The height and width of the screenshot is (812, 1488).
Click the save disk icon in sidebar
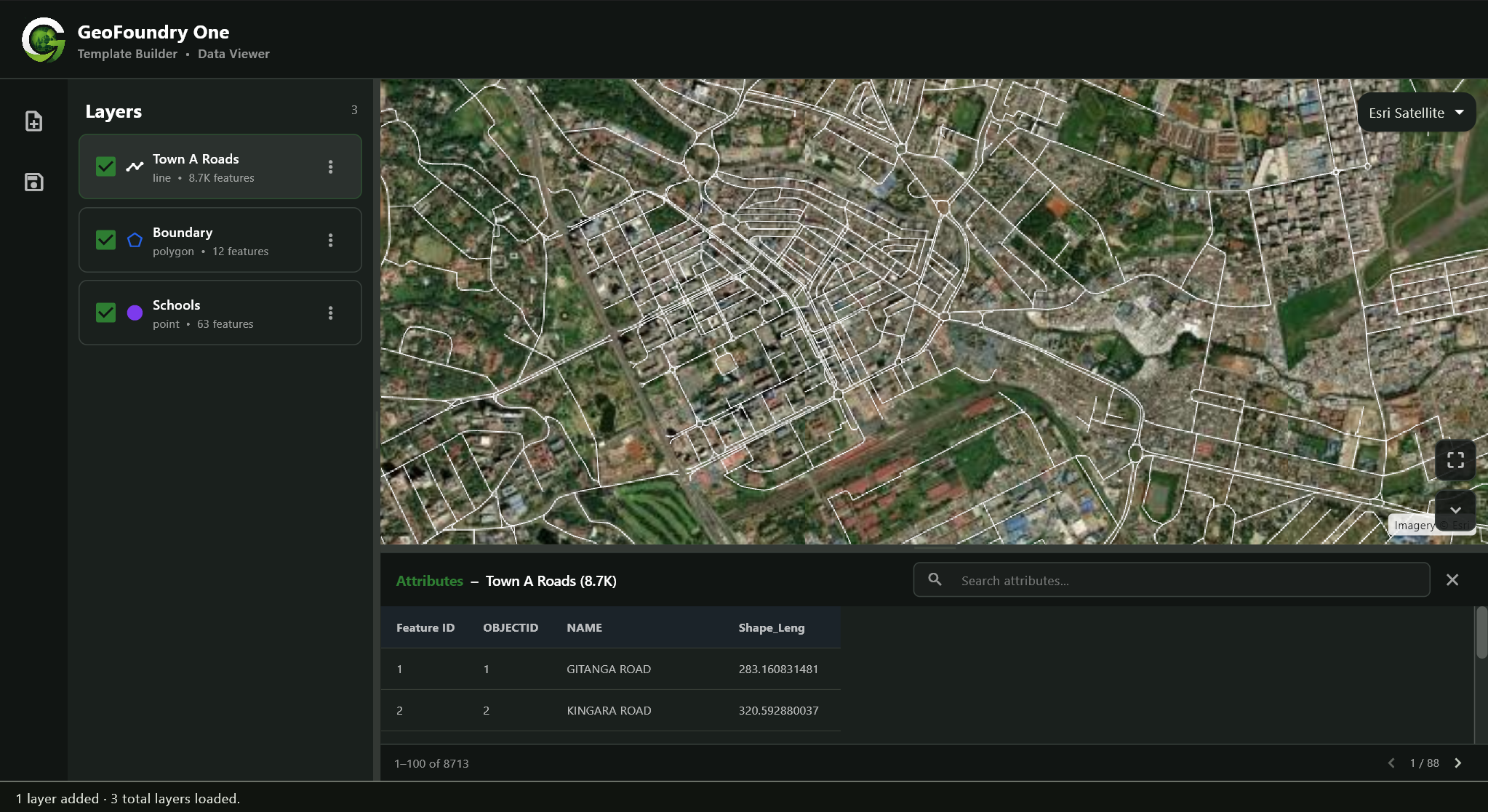point(33,182)
